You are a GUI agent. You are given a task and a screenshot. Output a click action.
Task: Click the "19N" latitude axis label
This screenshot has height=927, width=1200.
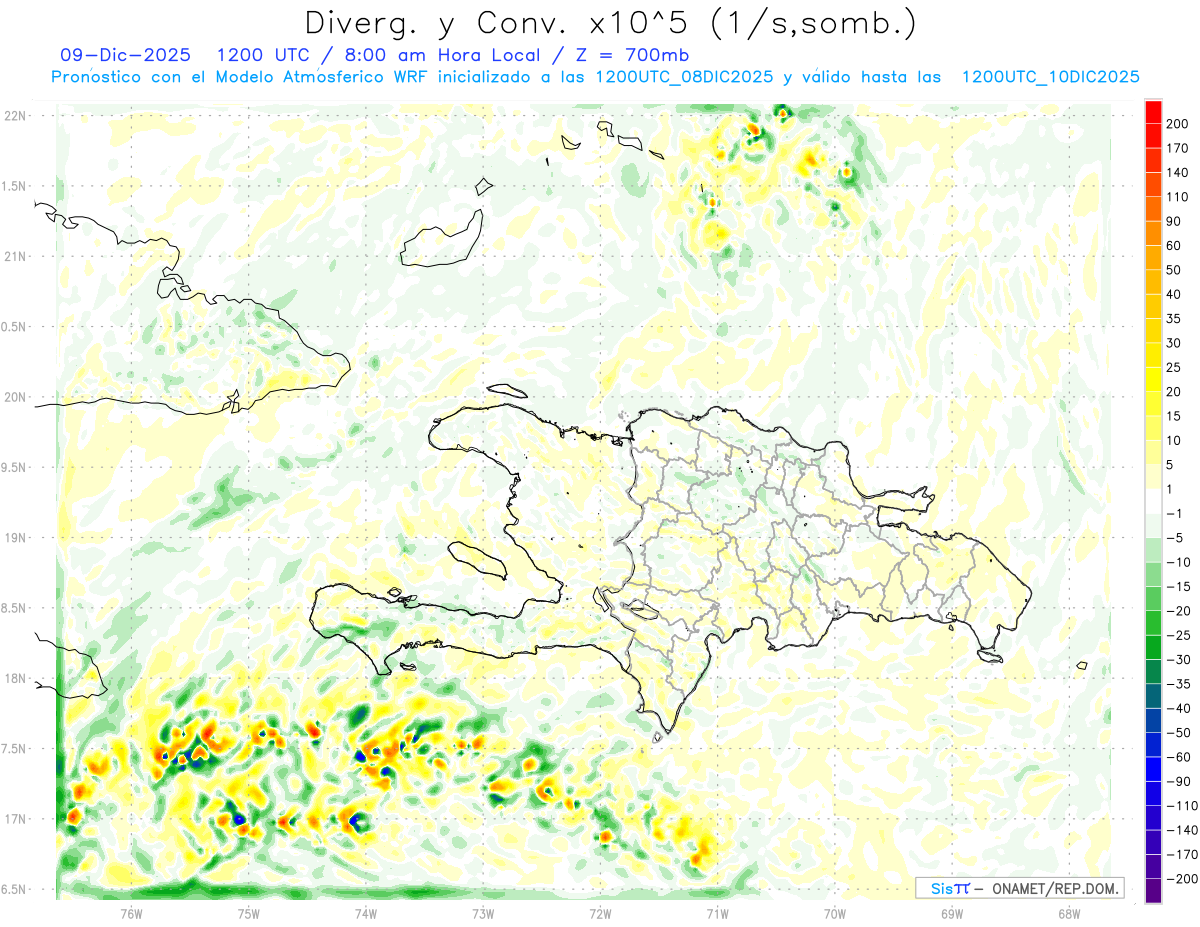coord(15,537)
